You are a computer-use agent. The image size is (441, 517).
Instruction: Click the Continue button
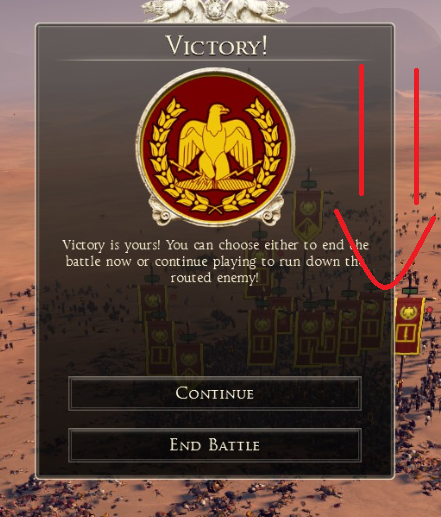[215, 393]
